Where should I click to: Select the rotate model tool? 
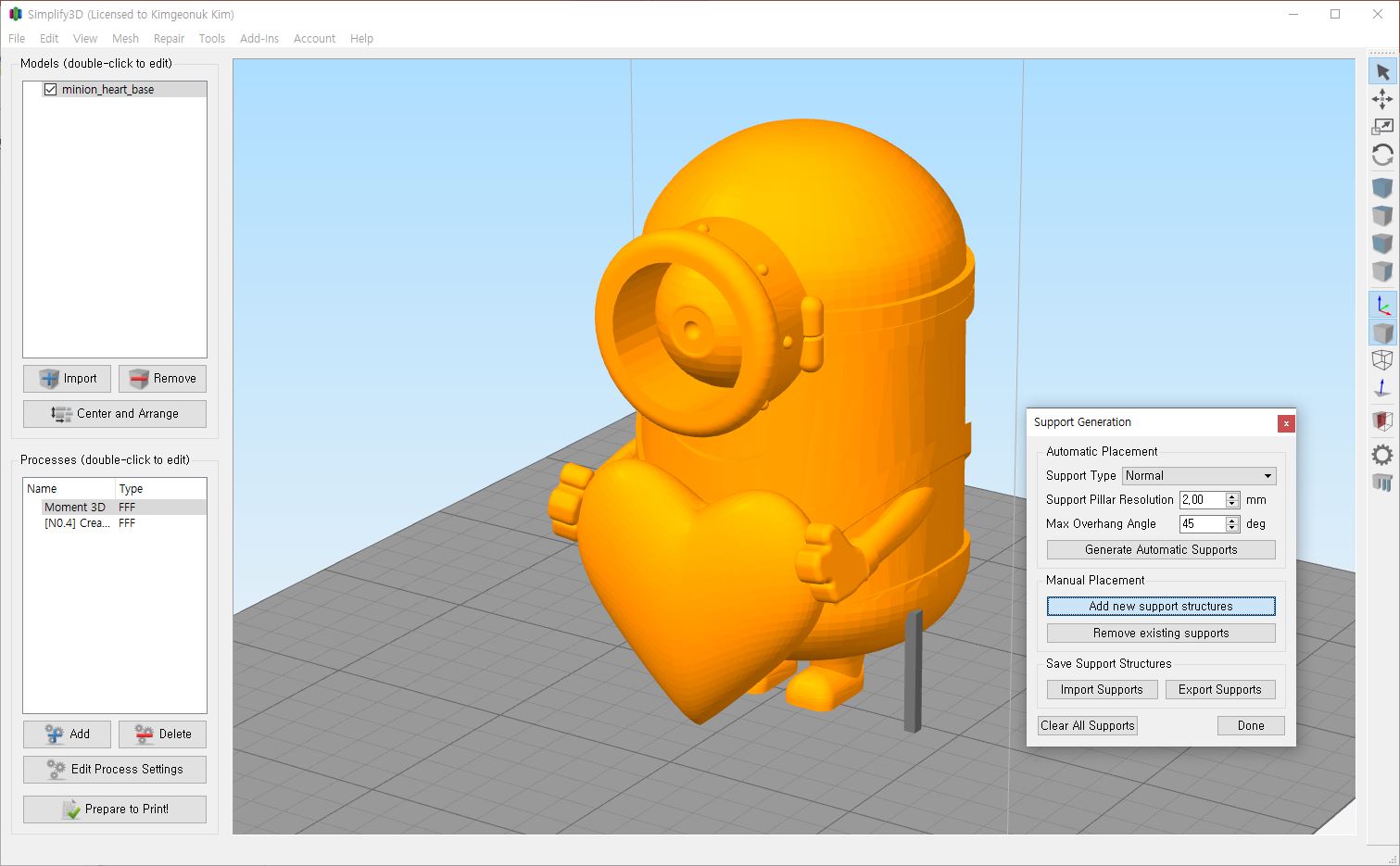[1382, 155]
